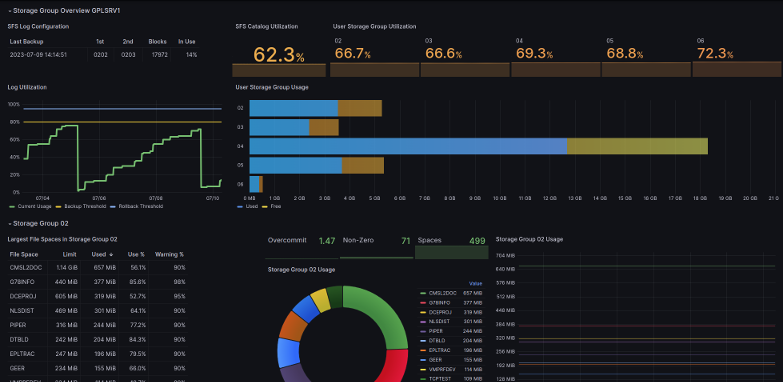This screenshot has height=382, width=783.
Task: Select the 0202 first log cell
Action: [101, 55]
